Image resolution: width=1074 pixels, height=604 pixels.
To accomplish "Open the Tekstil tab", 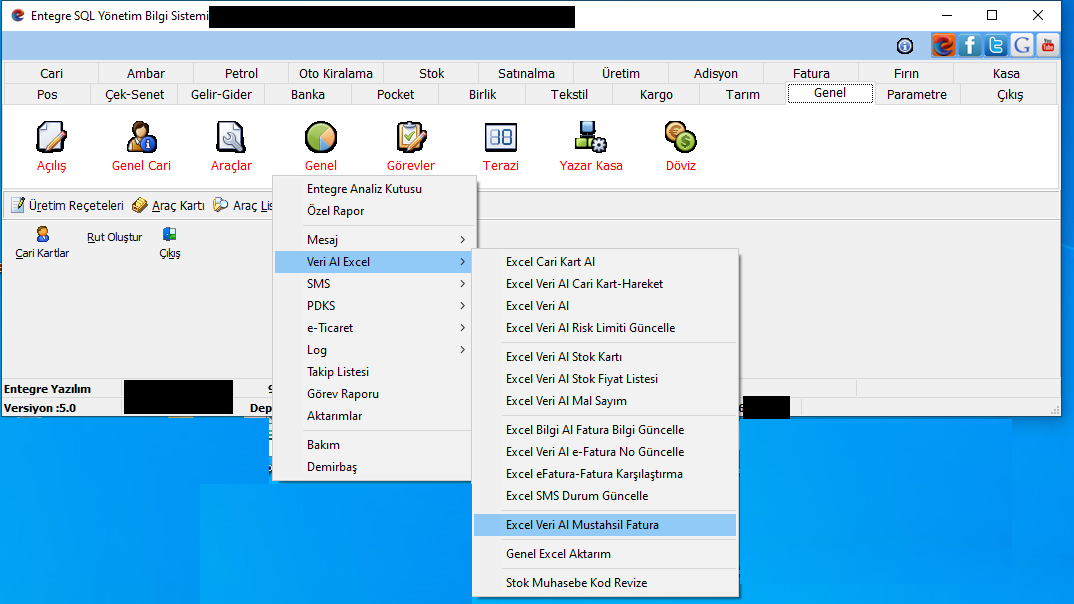I will 569,95.
